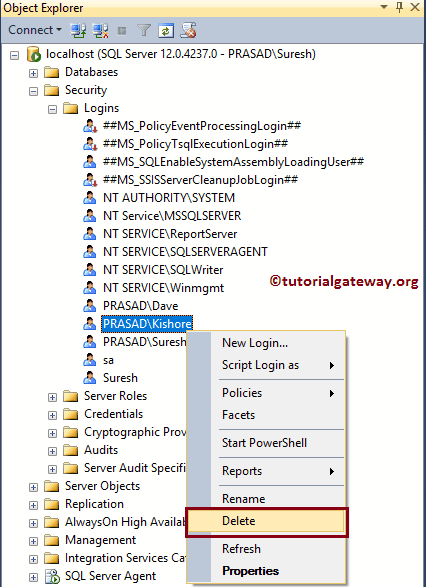
Task: Expand the Server Audit Specifications folder
Action: 52,469
